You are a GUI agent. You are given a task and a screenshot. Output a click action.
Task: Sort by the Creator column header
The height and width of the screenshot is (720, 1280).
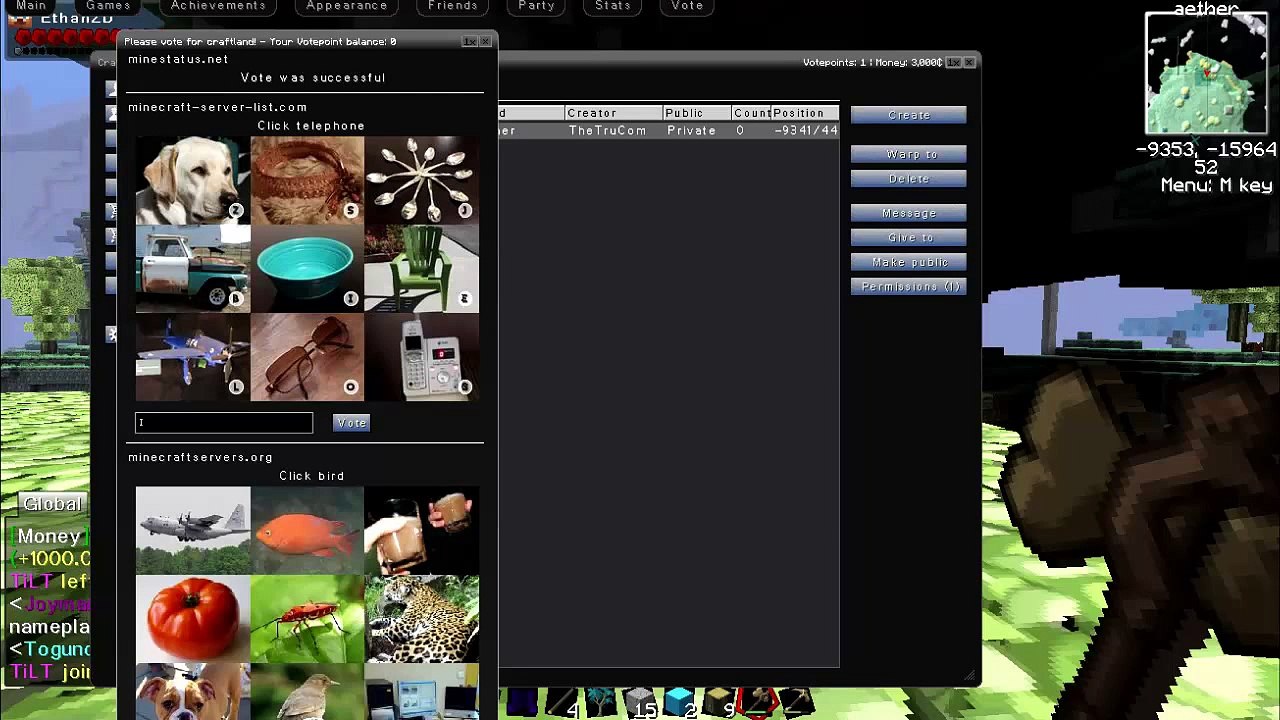pos(614,113)
